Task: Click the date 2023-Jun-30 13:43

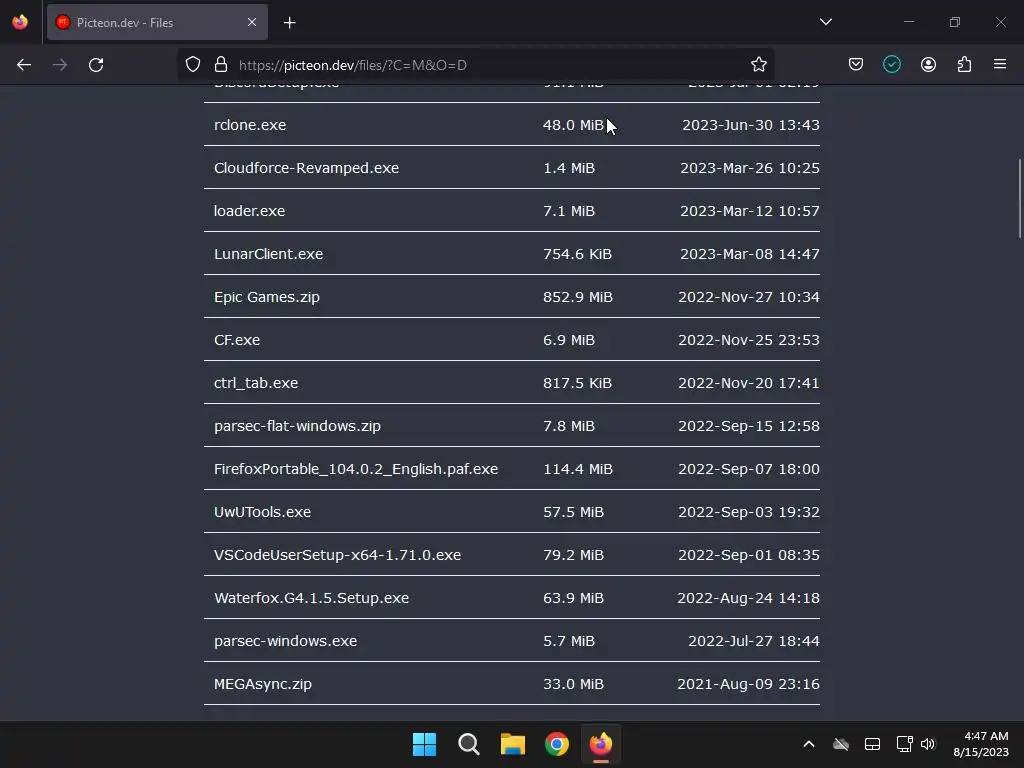Action: click(x=750, y=125)
